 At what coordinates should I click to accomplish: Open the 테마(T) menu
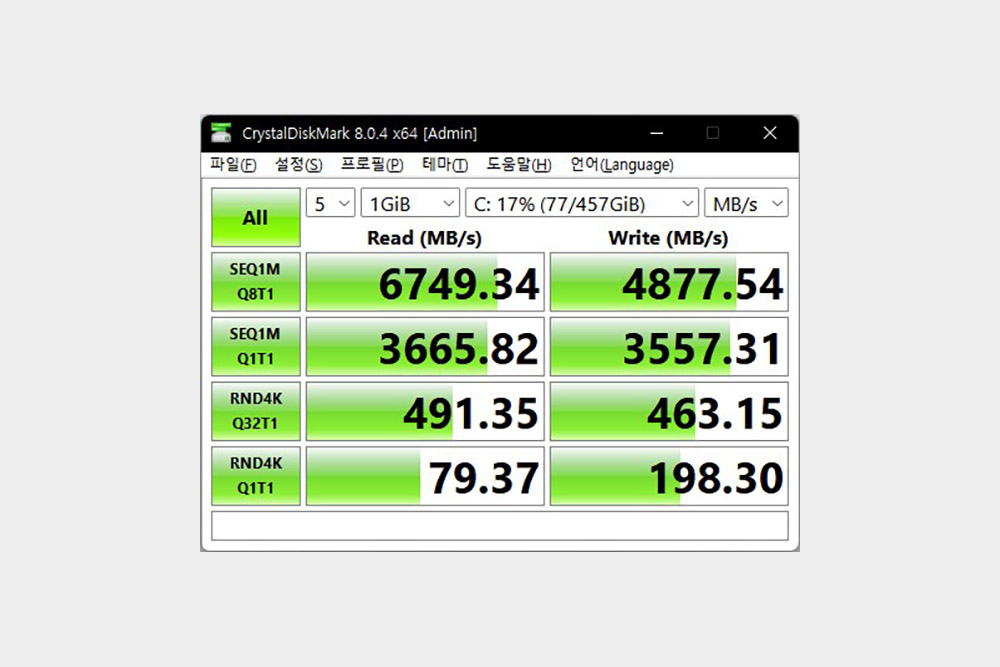pyautogui.click(x=445, y=165)
